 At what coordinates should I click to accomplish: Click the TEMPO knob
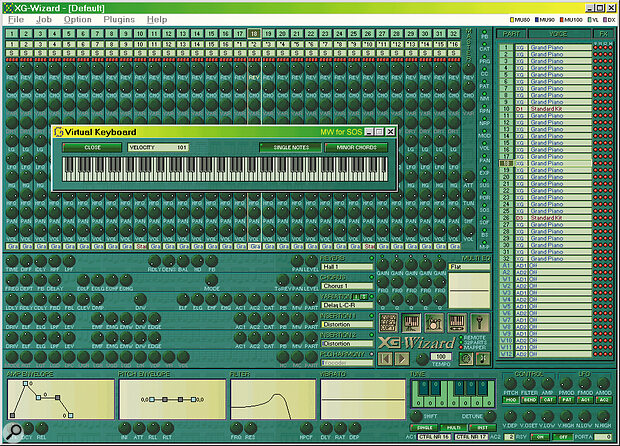tap(422, 359)
